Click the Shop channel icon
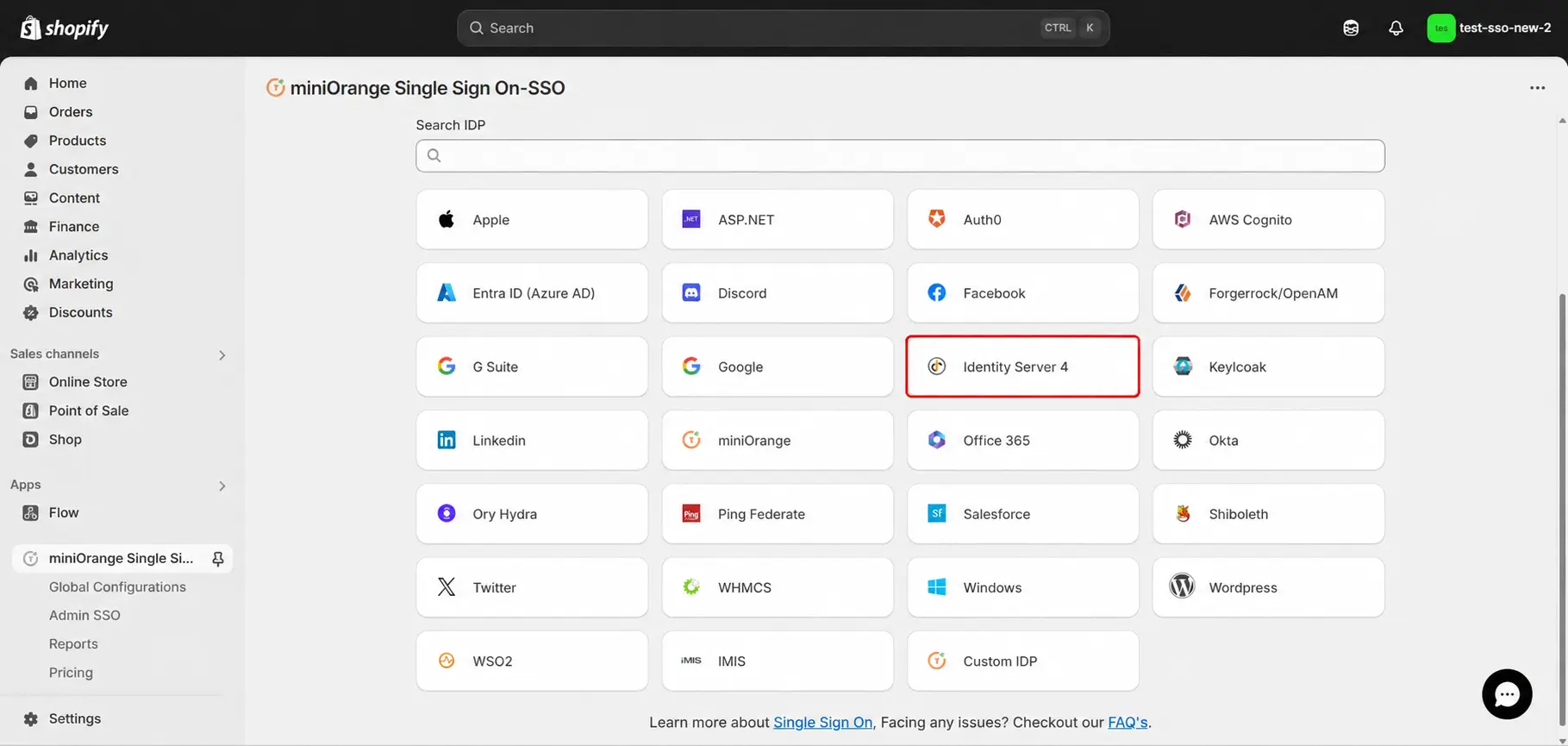1568x746 pixels. tap(31, 440)
